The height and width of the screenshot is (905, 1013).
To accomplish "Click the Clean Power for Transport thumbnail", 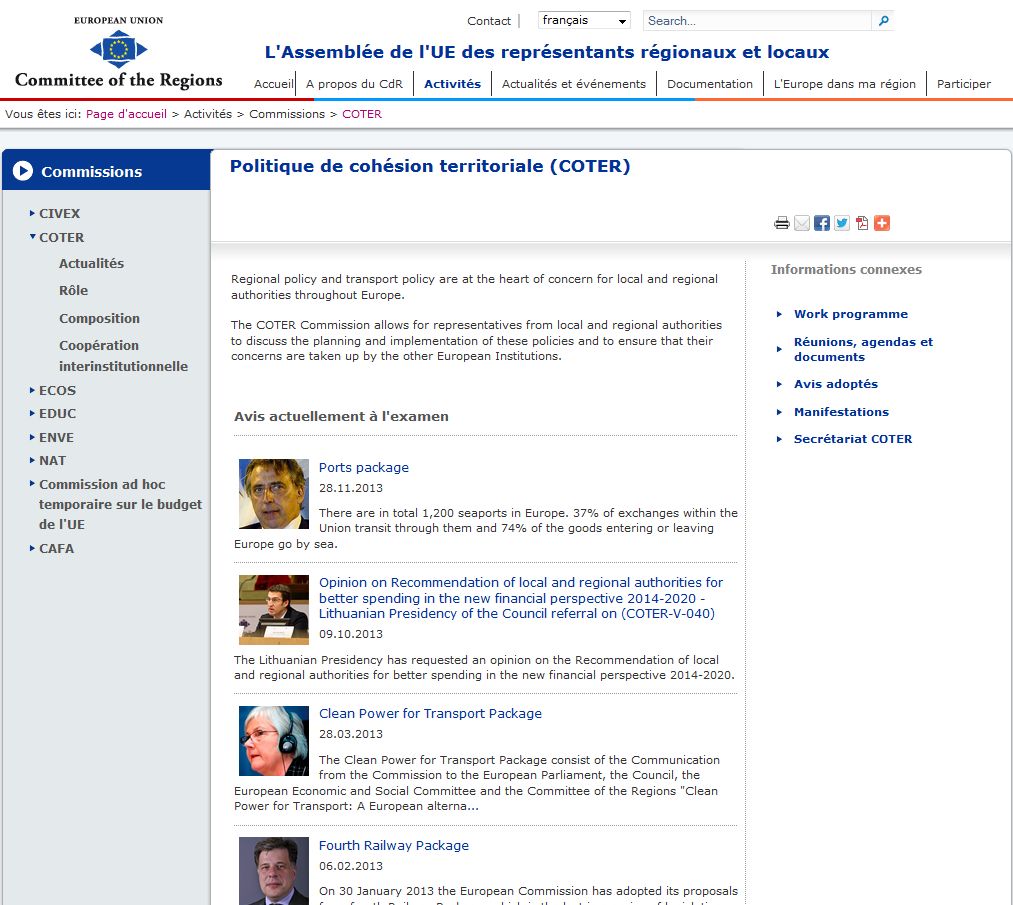I will pos(274,741).
